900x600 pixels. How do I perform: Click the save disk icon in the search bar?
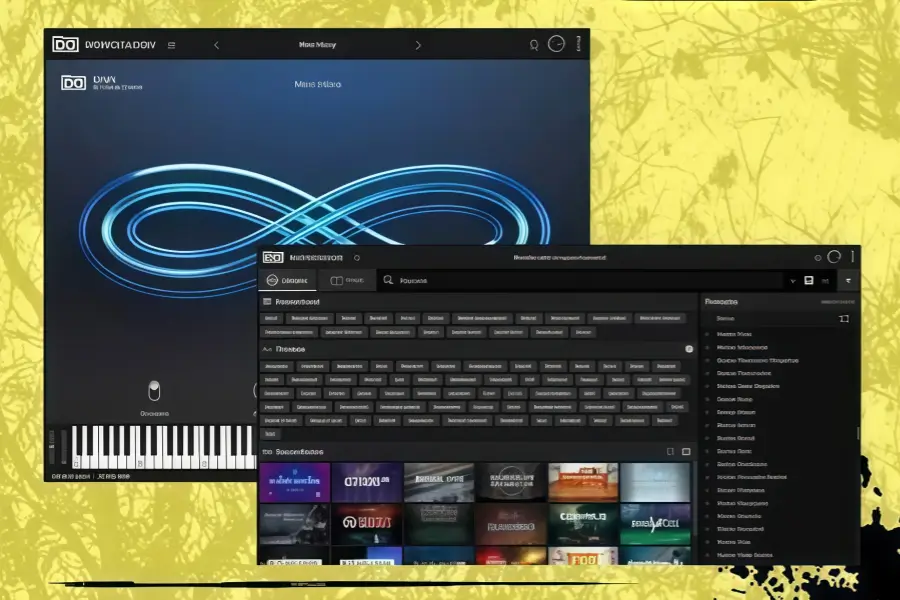809,280
